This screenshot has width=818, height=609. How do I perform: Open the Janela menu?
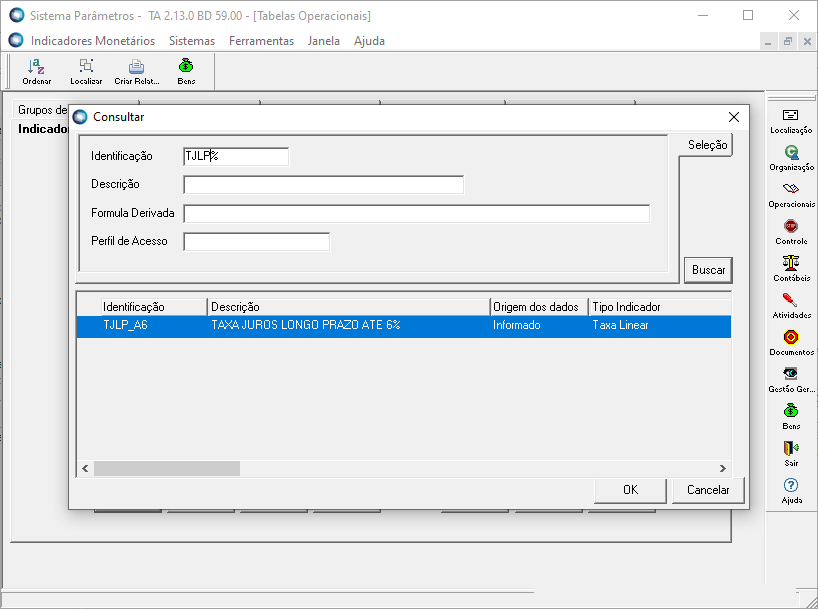(323, 41)
